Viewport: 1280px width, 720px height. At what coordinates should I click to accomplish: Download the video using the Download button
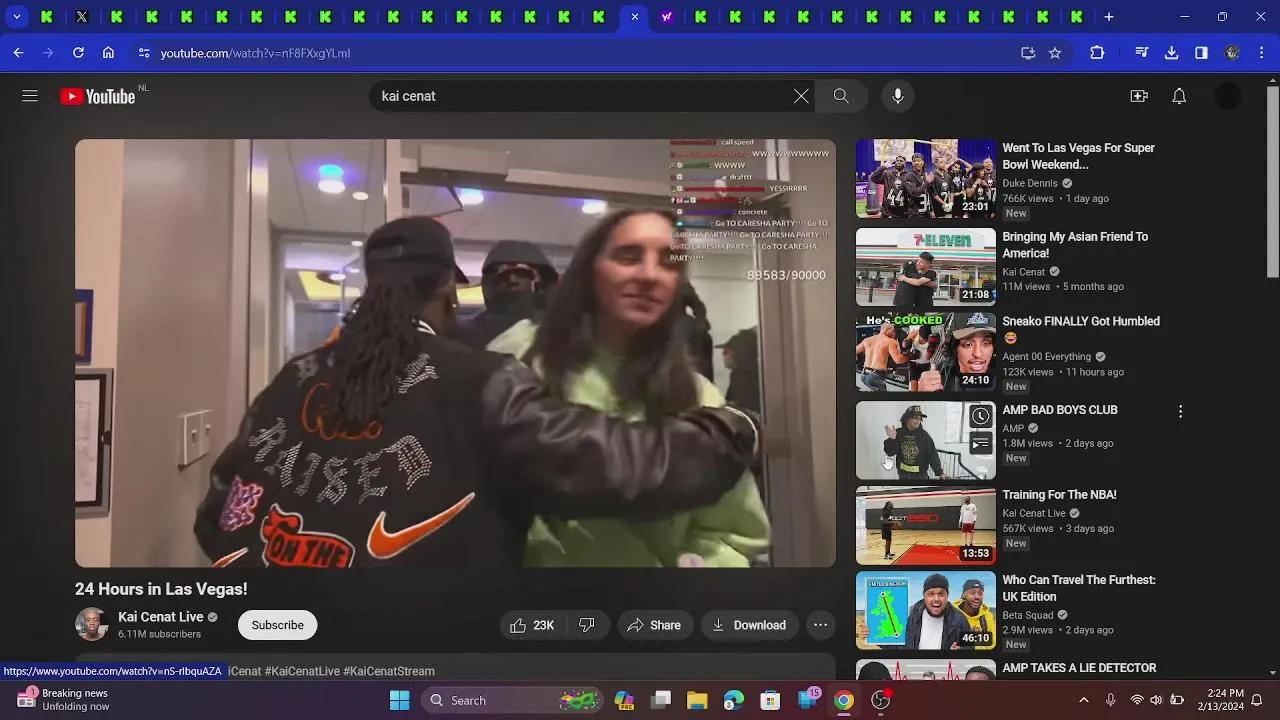click(x=749, y=625)
